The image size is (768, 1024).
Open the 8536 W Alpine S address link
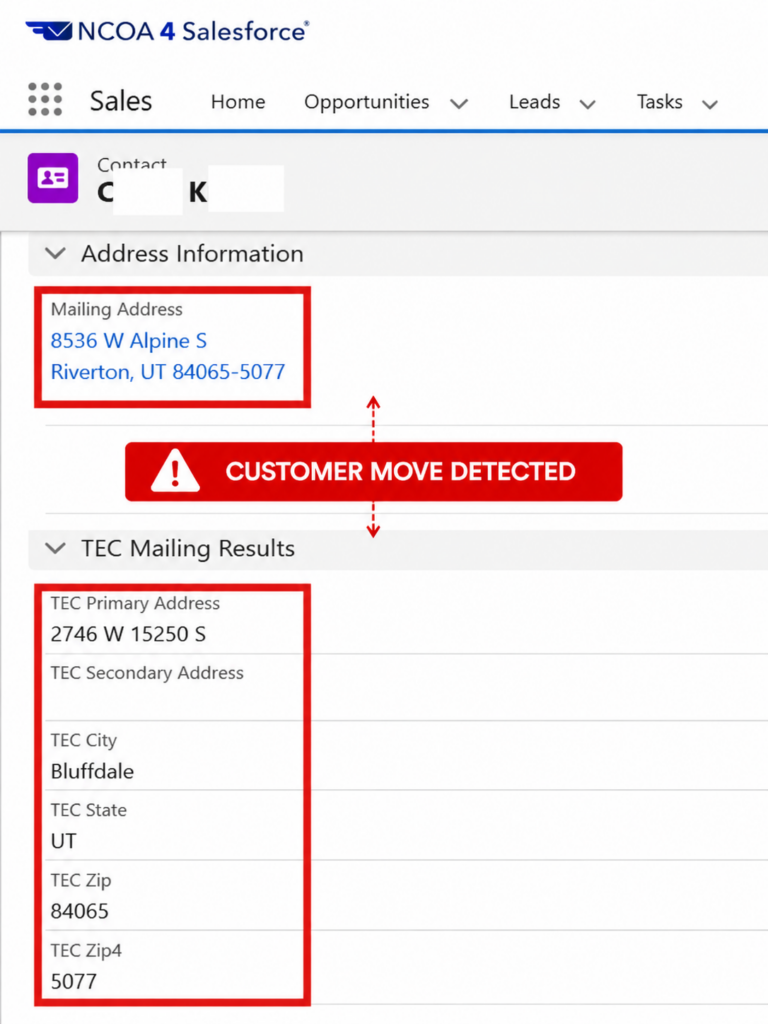129,340
